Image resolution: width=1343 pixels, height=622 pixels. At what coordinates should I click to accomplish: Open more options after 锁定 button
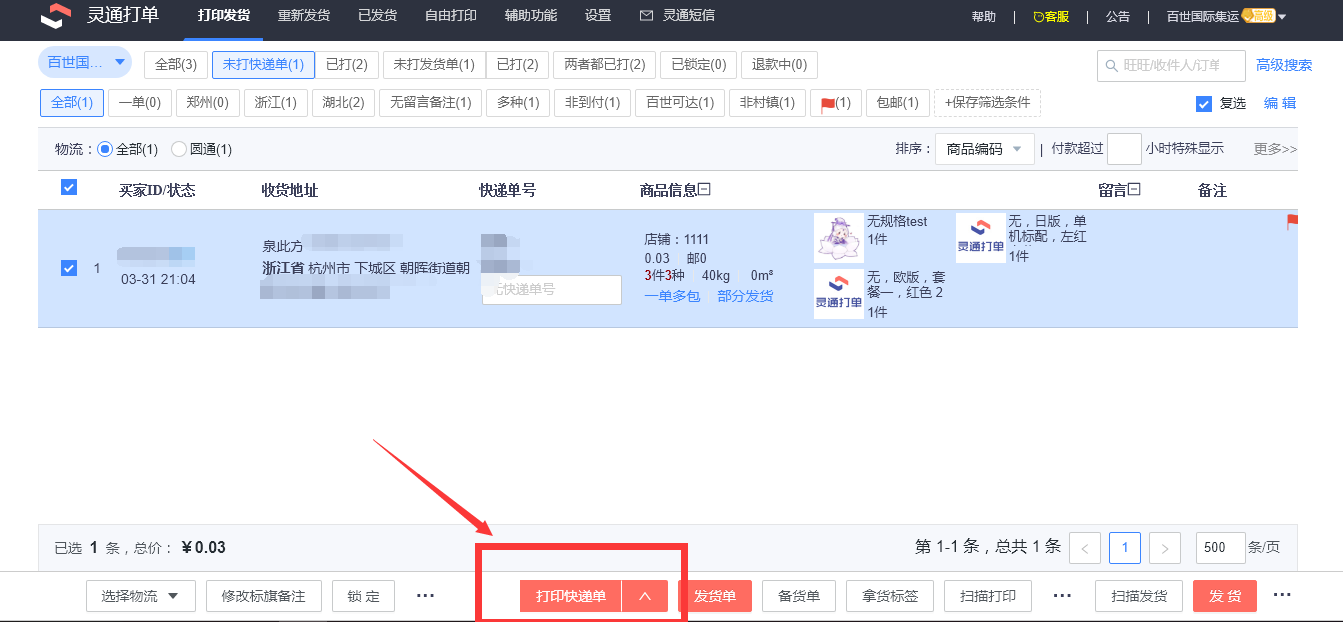click(425, 596)
